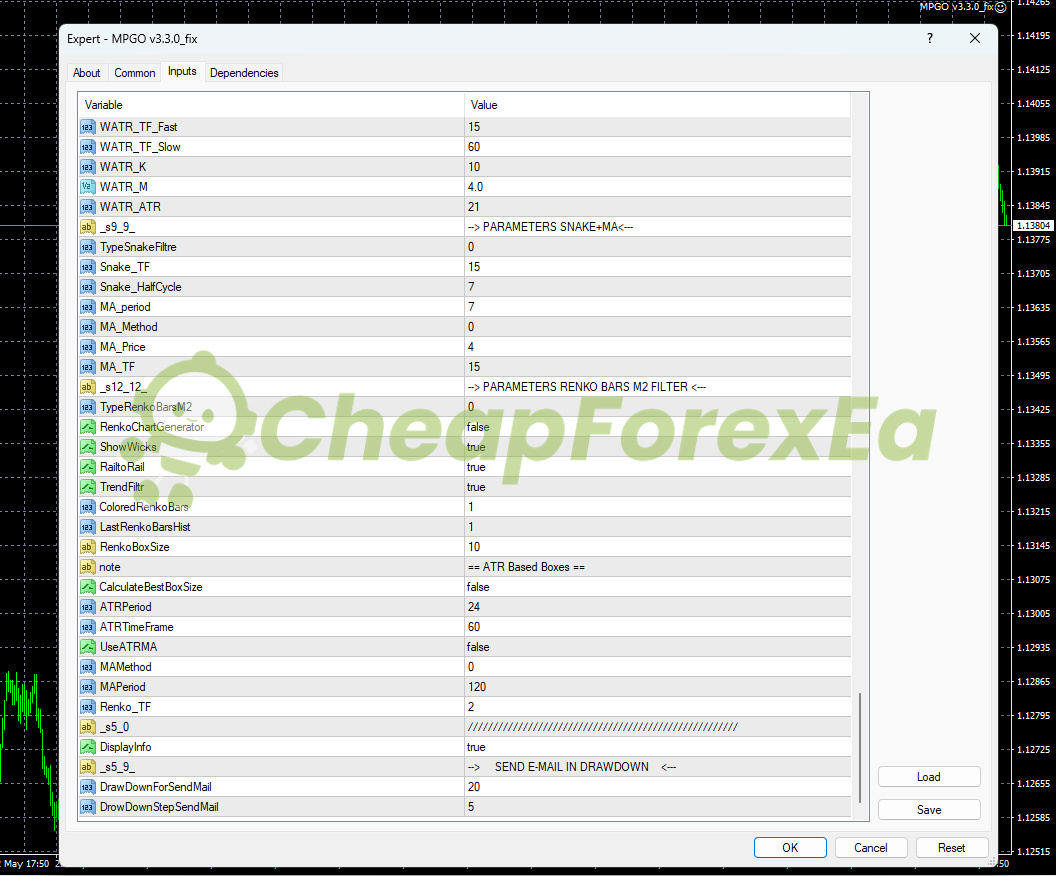
Task: Click the integer icon beside DrawDownForSendMail
Action: tap(88, 787)
